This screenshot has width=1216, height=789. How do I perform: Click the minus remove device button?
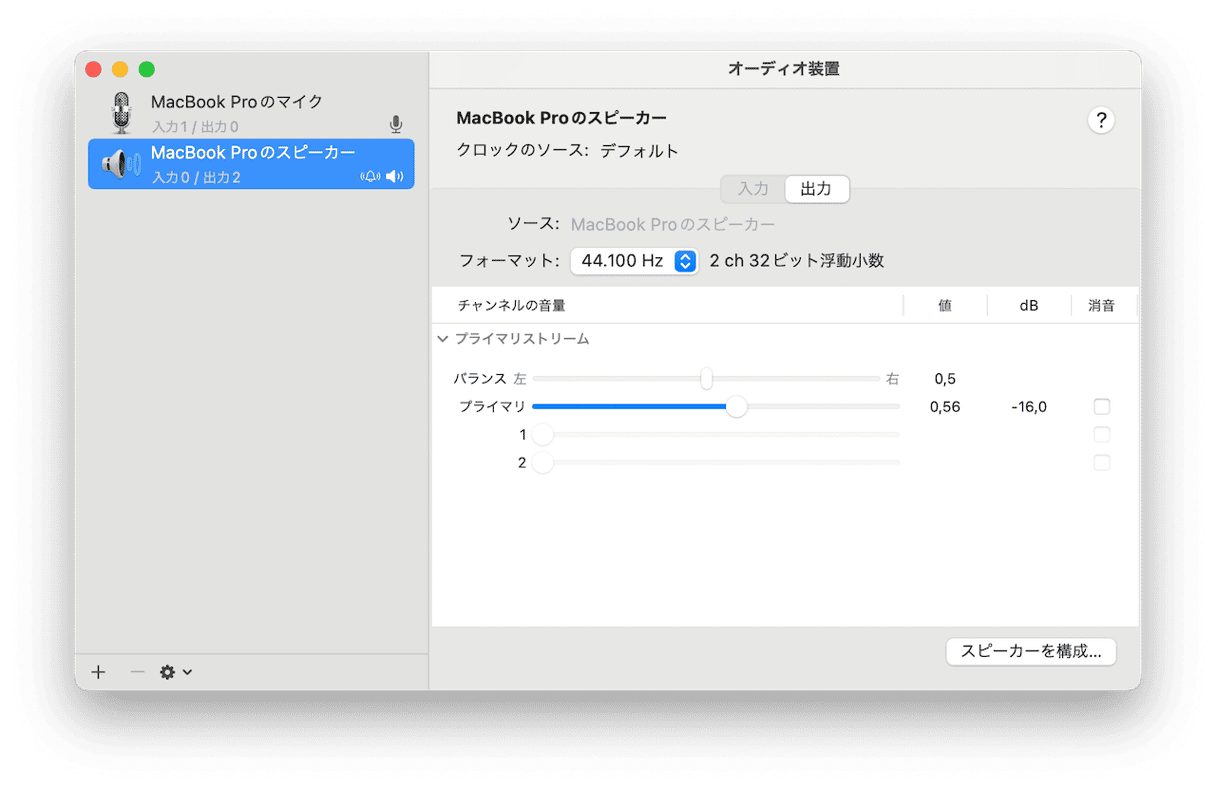click(138, 672)
